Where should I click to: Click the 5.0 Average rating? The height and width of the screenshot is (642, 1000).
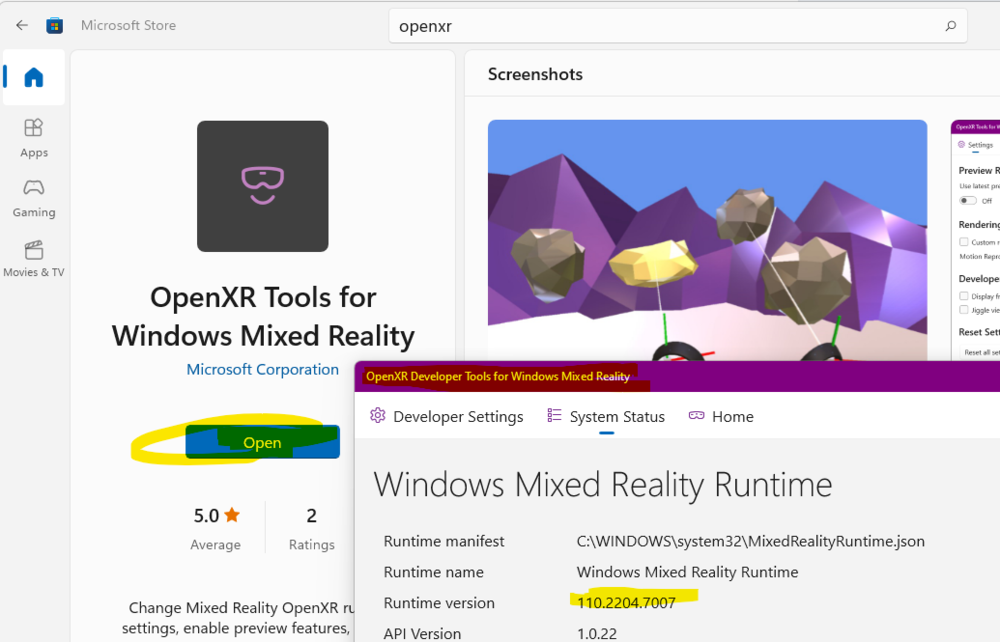pyautogui.click(x=216, y=528)
